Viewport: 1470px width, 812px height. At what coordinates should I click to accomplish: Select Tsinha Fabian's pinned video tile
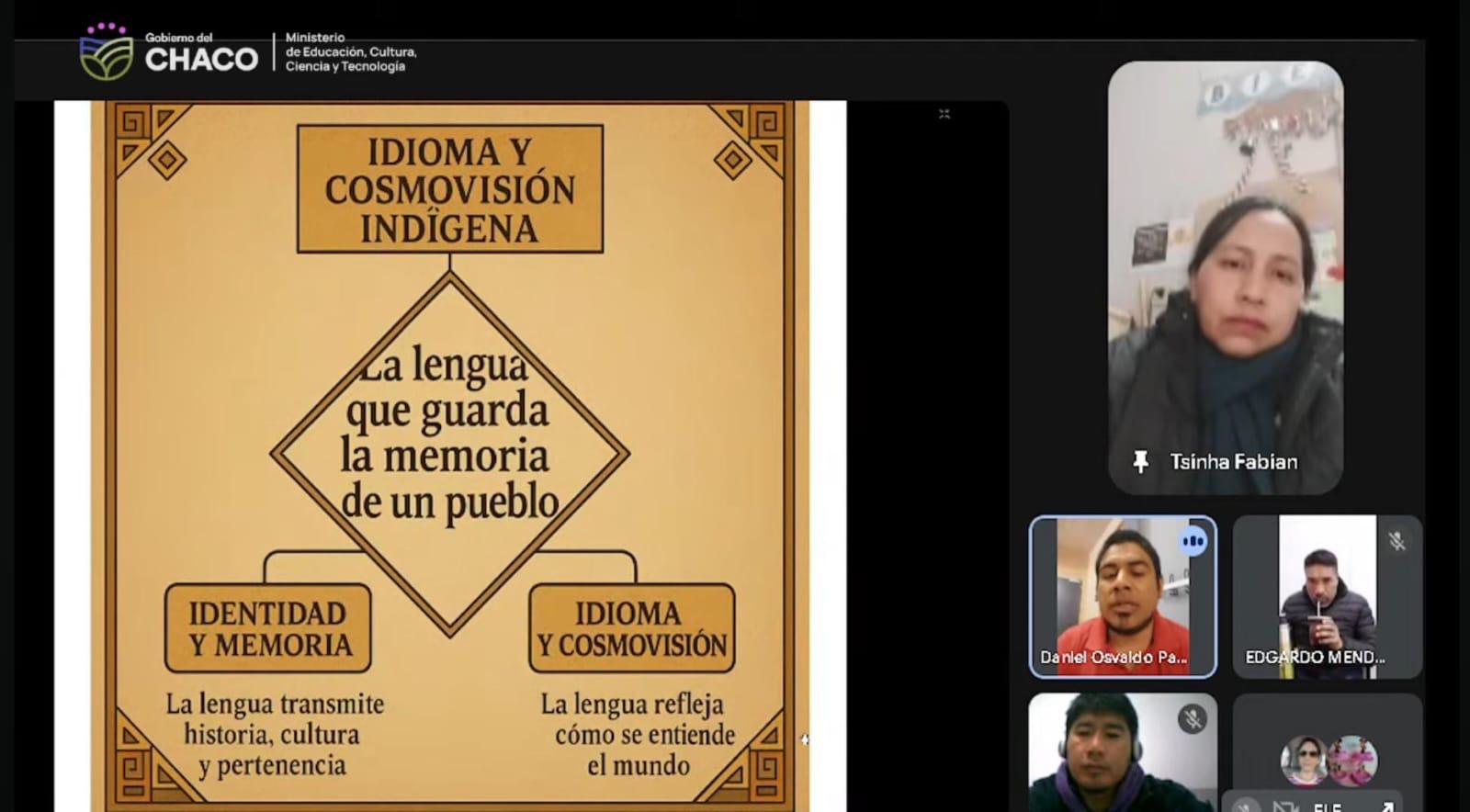(1225, 276)
